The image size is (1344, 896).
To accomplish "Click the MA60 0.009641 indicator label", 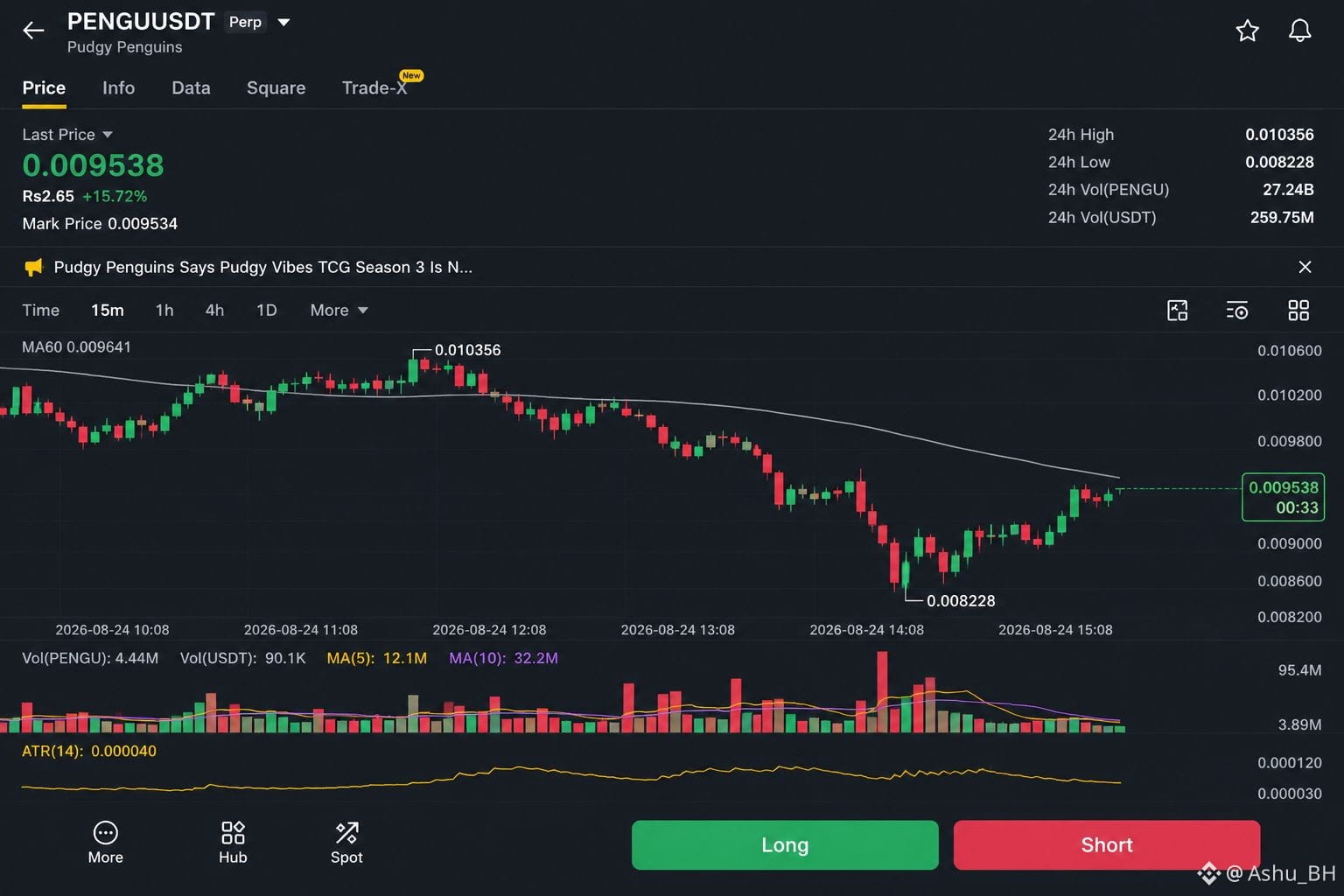I will 76,347.
